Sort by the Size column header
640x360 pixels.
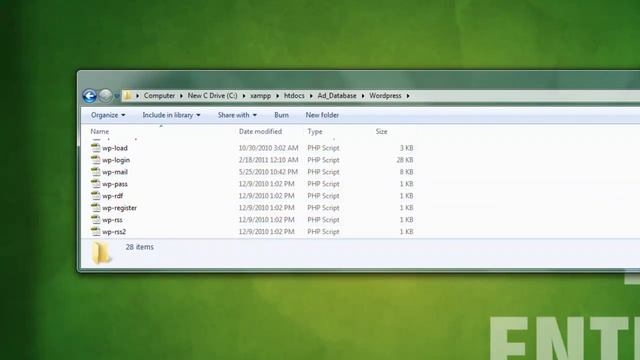382,131
